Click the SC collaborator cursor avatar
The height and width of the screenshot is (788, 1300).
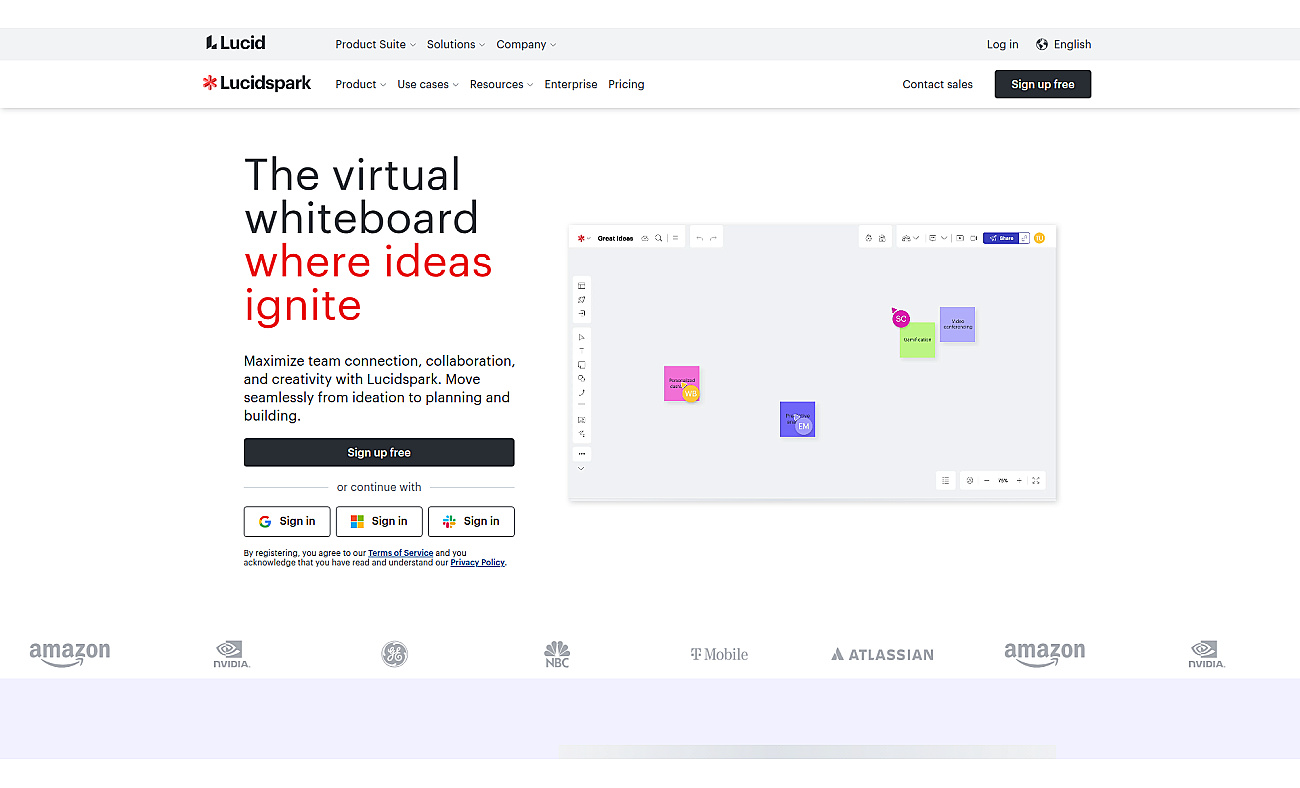click(x=901, y=319)
